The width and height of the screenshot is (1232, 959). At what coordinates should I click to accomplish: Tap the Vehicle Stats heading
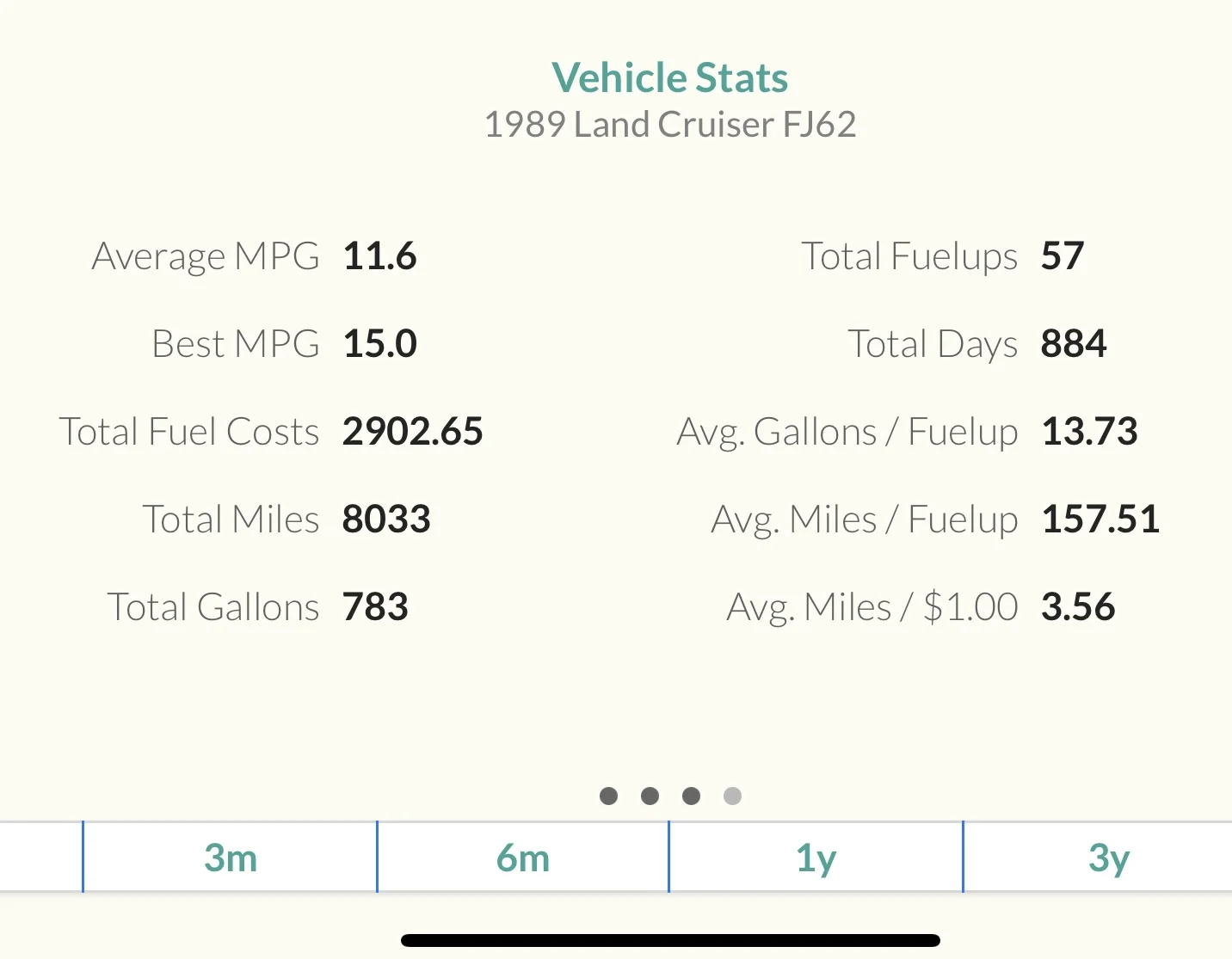point(670,77)
